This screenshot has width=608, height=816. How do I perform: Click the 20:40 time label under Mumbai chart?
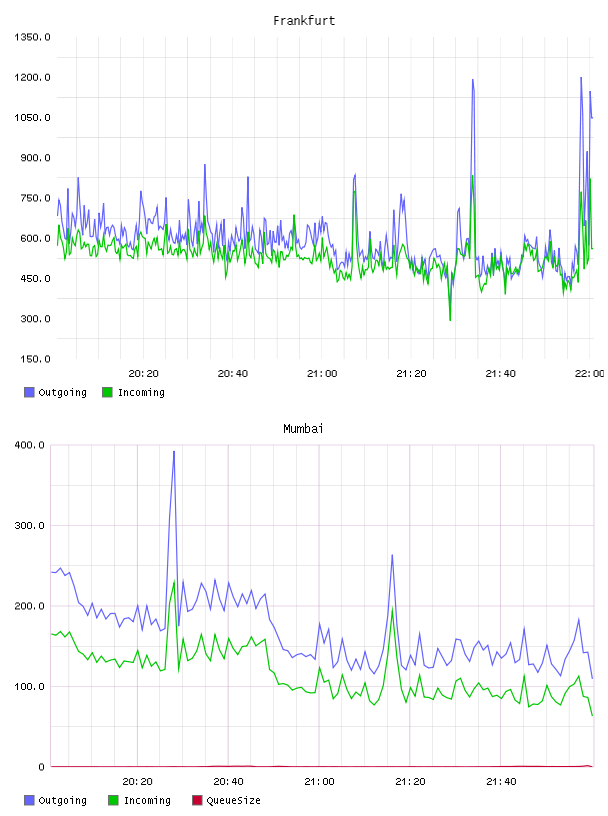point(229,782)
